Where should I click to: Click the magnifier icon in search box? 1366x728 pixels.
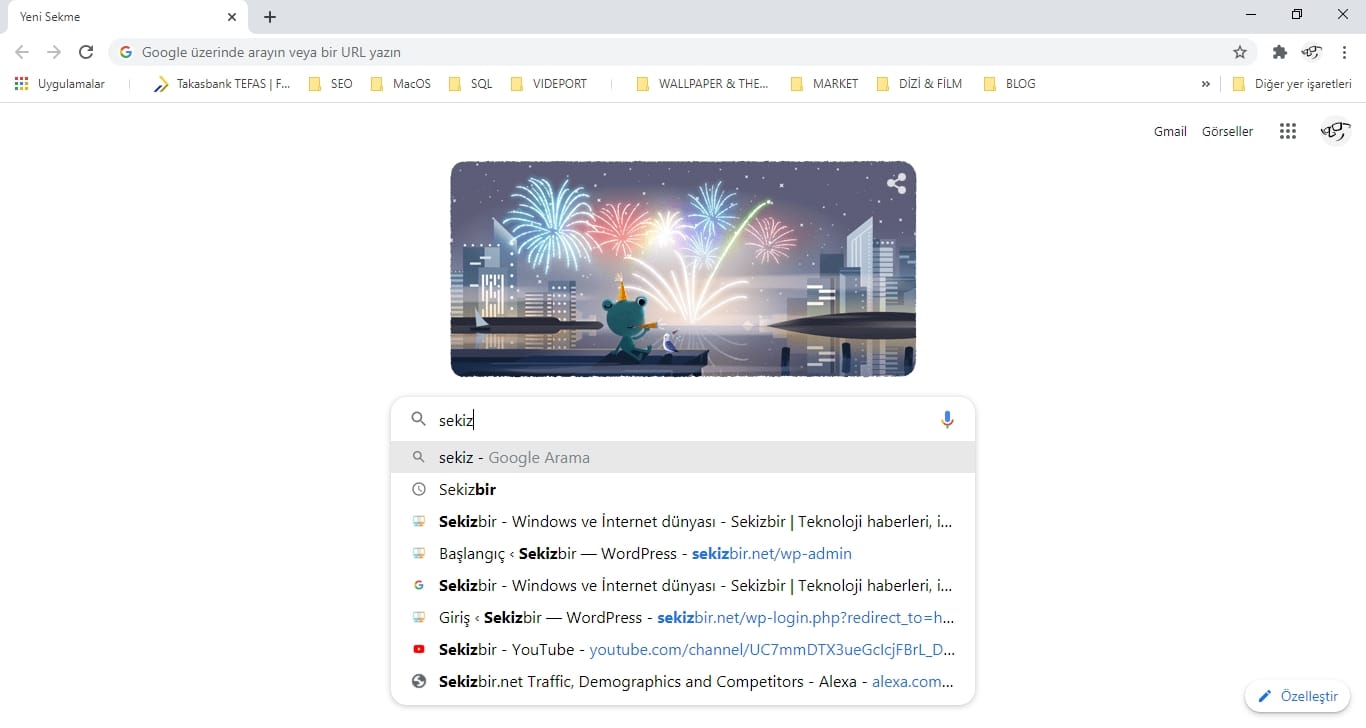coord(419,420)
